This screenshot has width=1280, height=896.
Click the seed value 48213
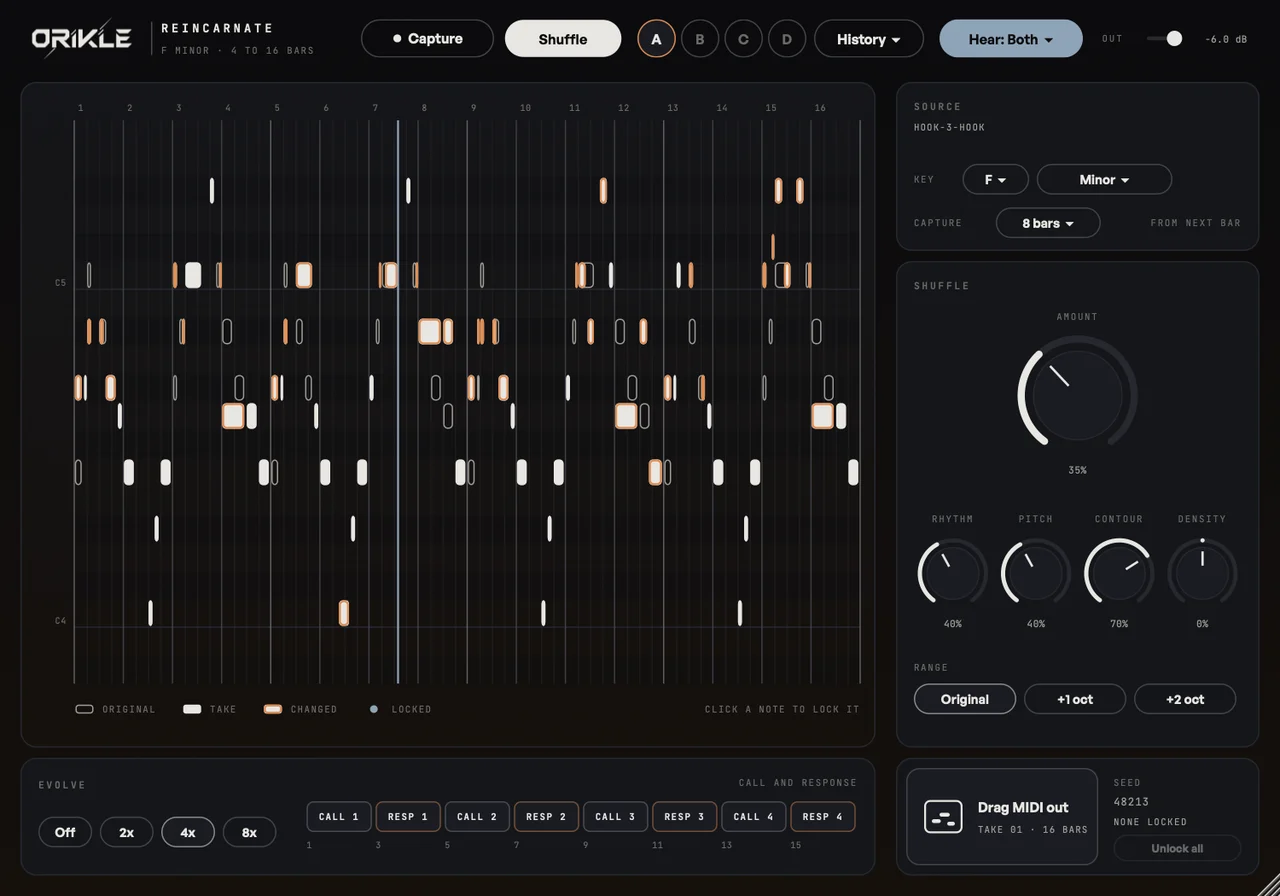coord(1131,802)
